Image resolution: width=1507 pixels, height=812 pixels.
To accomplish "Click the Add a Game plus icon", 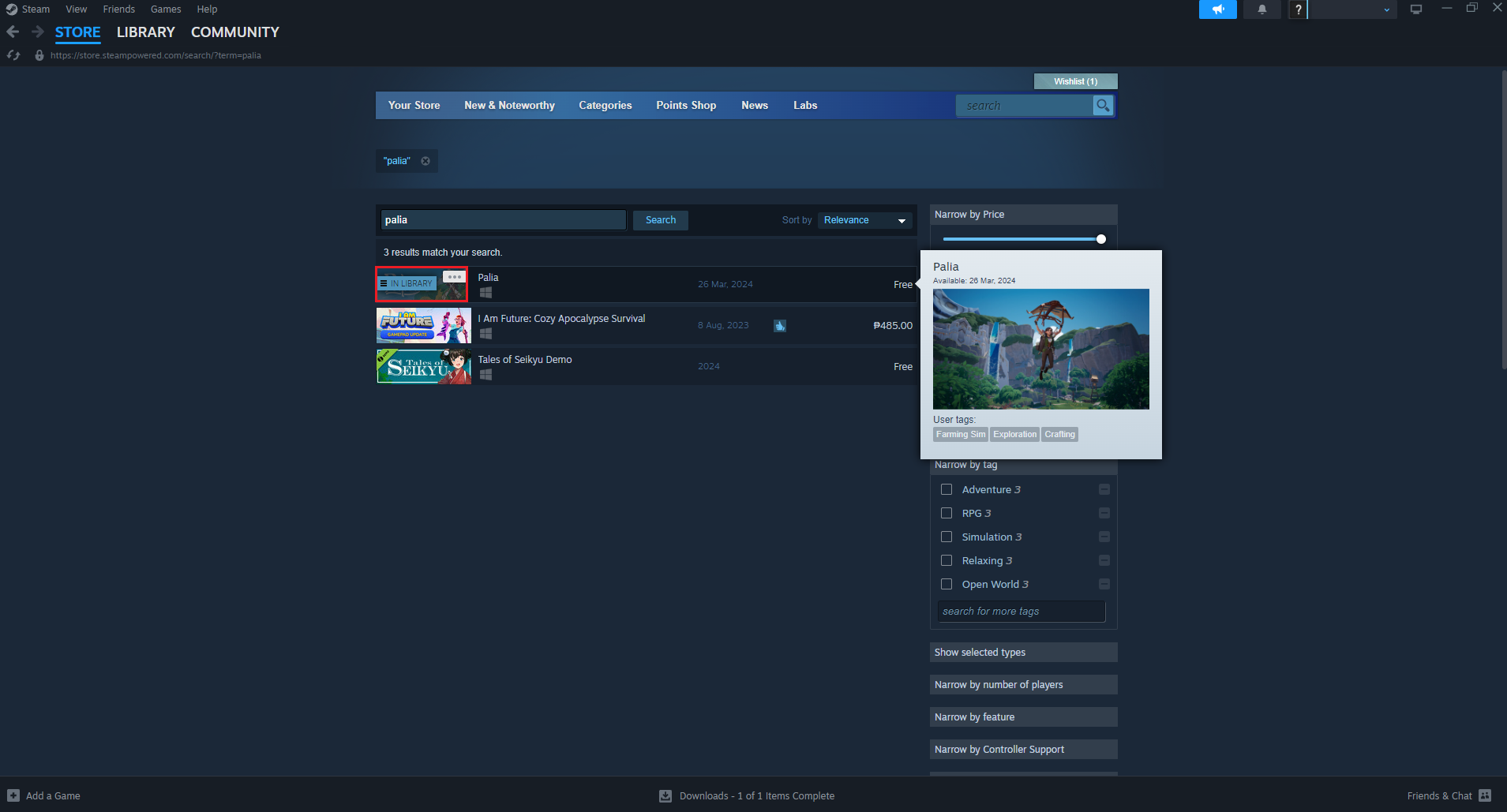I will click(x=13, y=795).
